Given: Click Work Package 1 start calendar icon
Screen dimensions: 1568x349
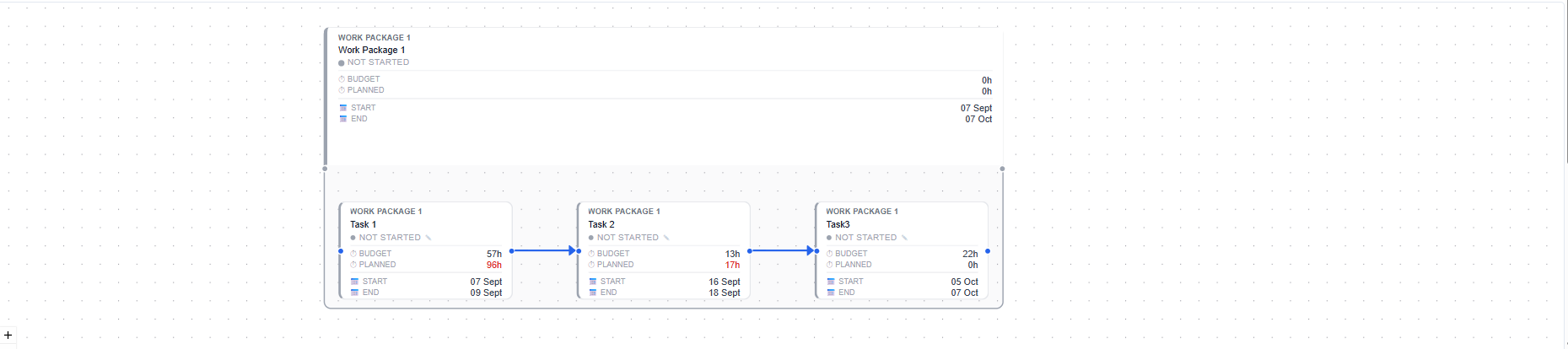Looking at the screenshot, I should pos(342,108).
